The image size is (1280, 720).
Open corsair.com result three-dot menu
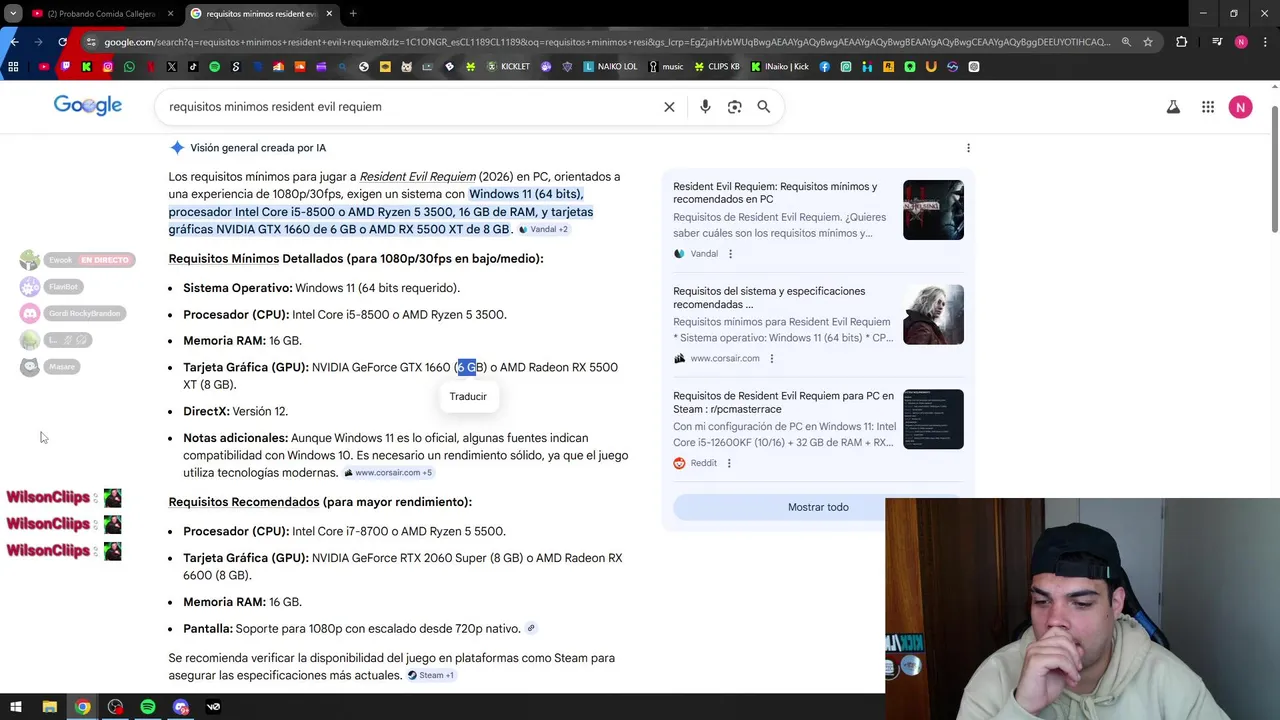(771, 359)
